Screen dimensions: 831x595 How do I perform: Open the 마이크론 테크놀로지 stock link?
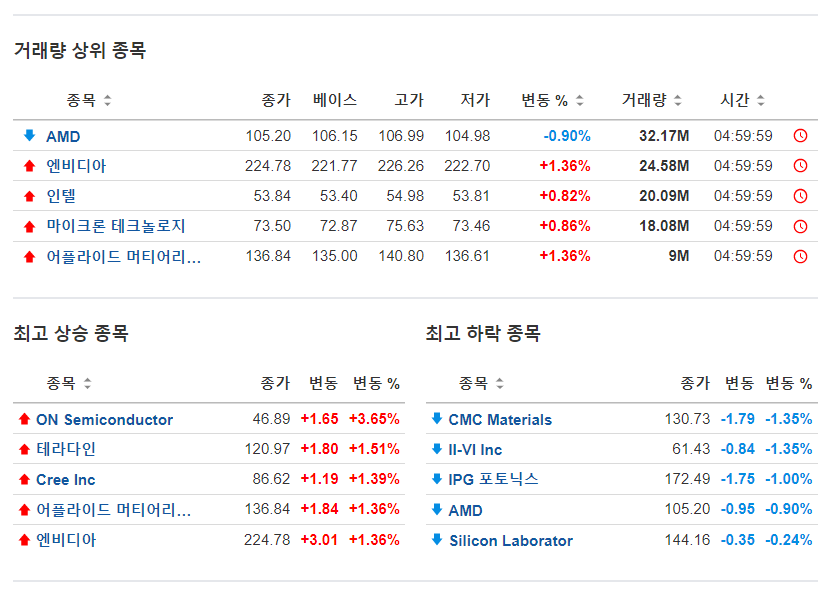[116, 226]
